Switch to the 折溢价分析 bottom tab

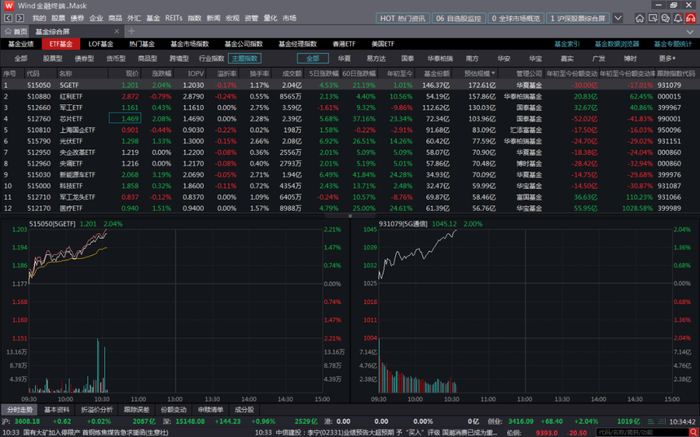(97, 409)
